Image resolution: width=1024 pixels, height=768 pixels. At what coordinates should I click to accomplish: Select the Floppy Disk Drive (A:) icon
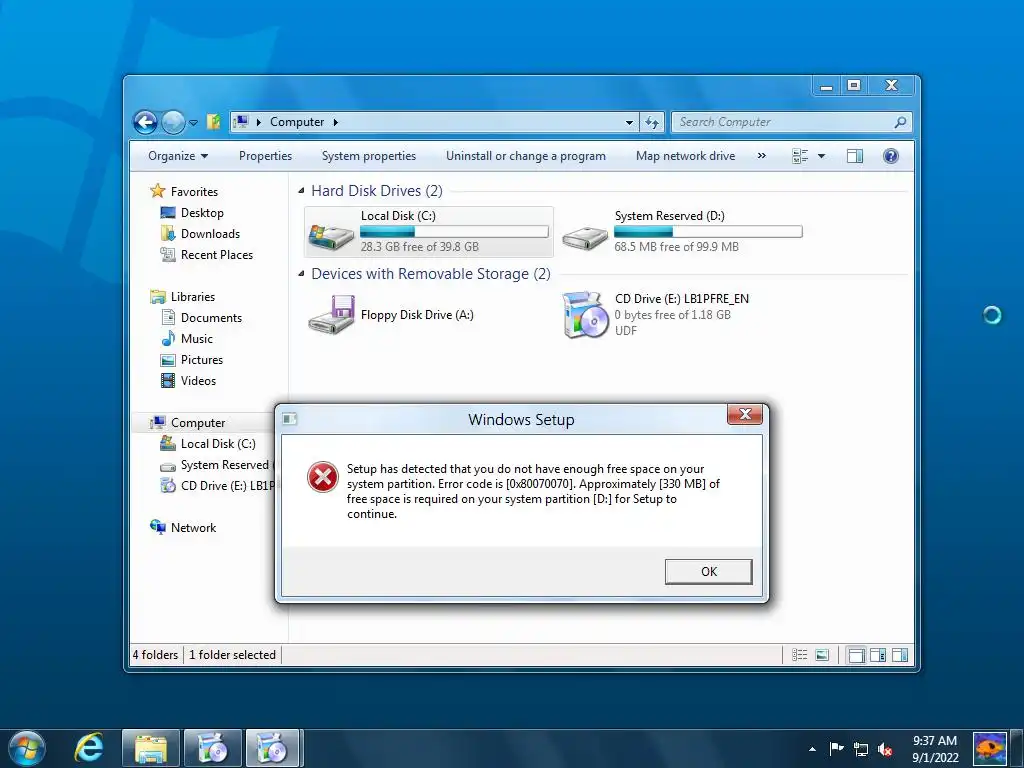click(x=332, y=315)
